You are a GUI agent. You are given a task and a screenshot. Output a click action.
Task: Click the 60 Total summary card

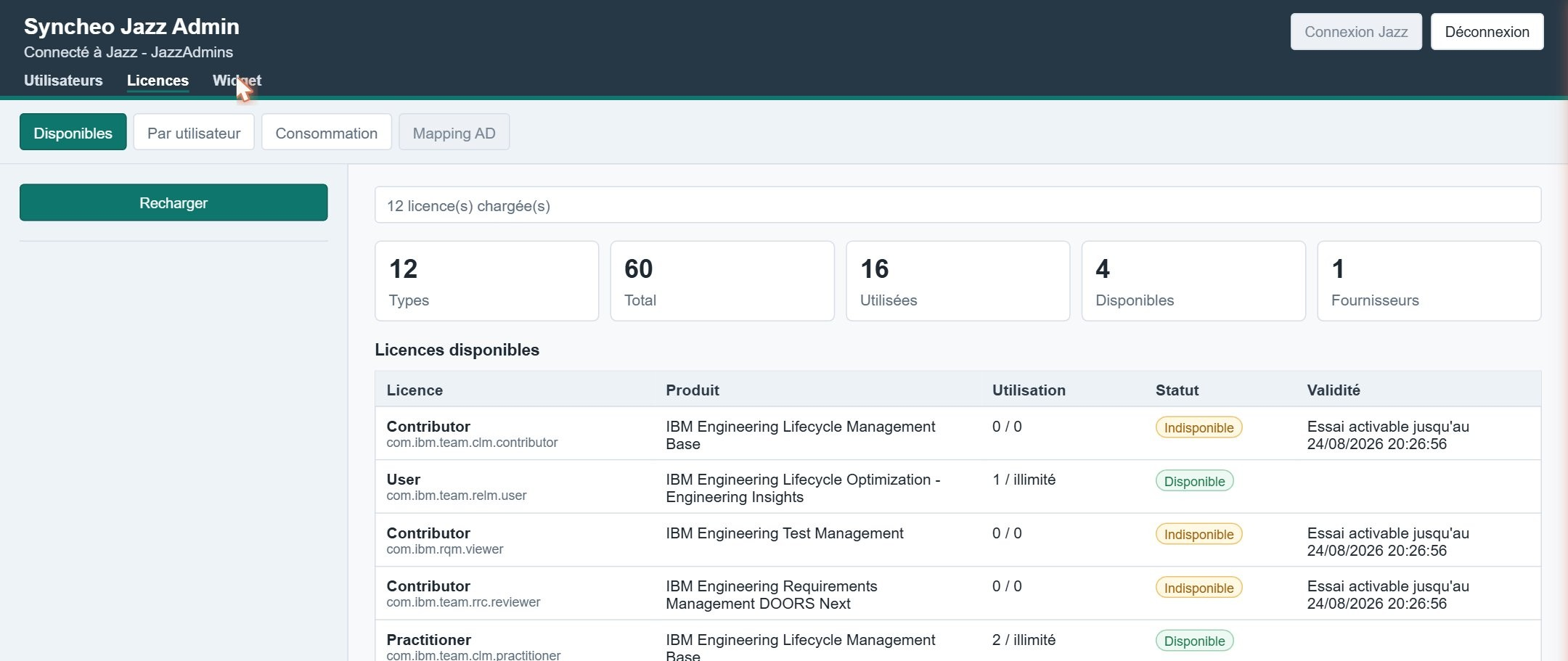722,281
